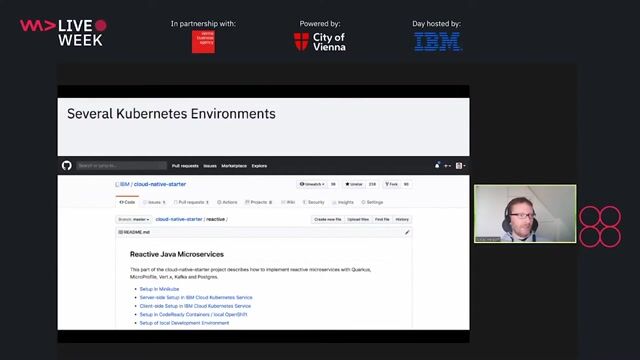Open Setup in Minikube link

pos(159,289)
